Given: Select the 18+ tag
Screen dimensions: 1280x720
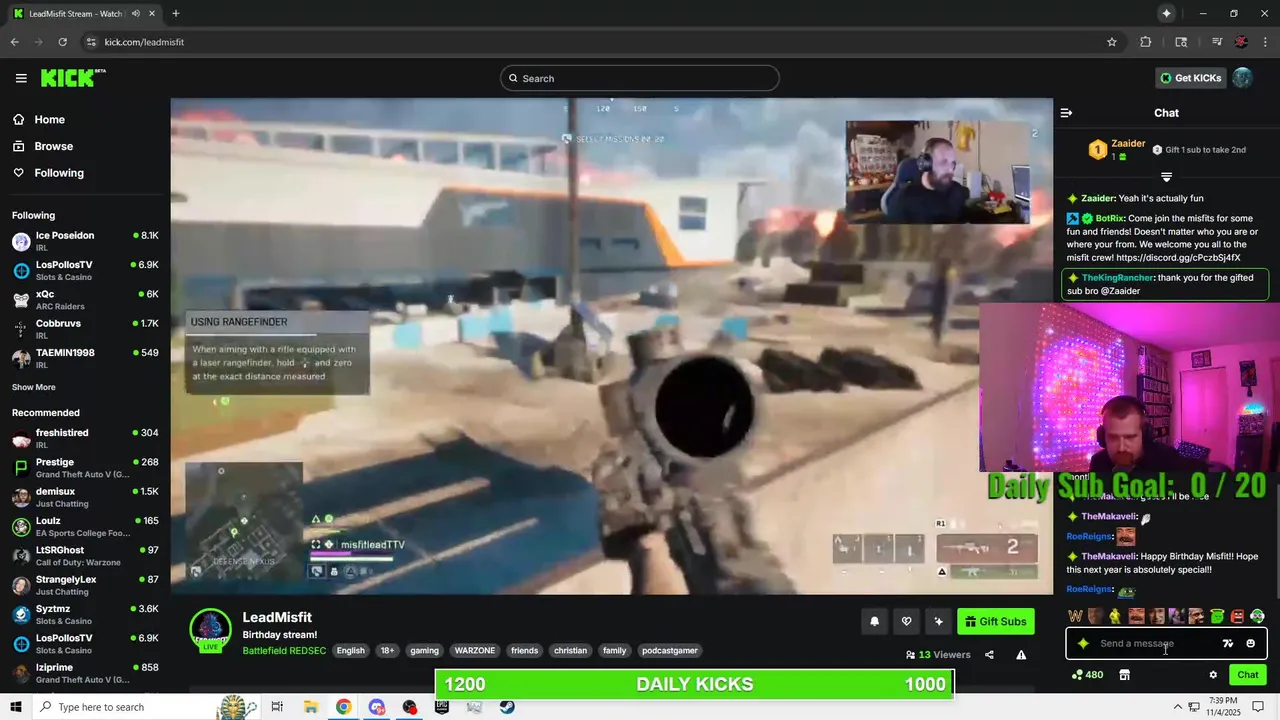Looking at the screenshot, I should [x=387, y=651].
